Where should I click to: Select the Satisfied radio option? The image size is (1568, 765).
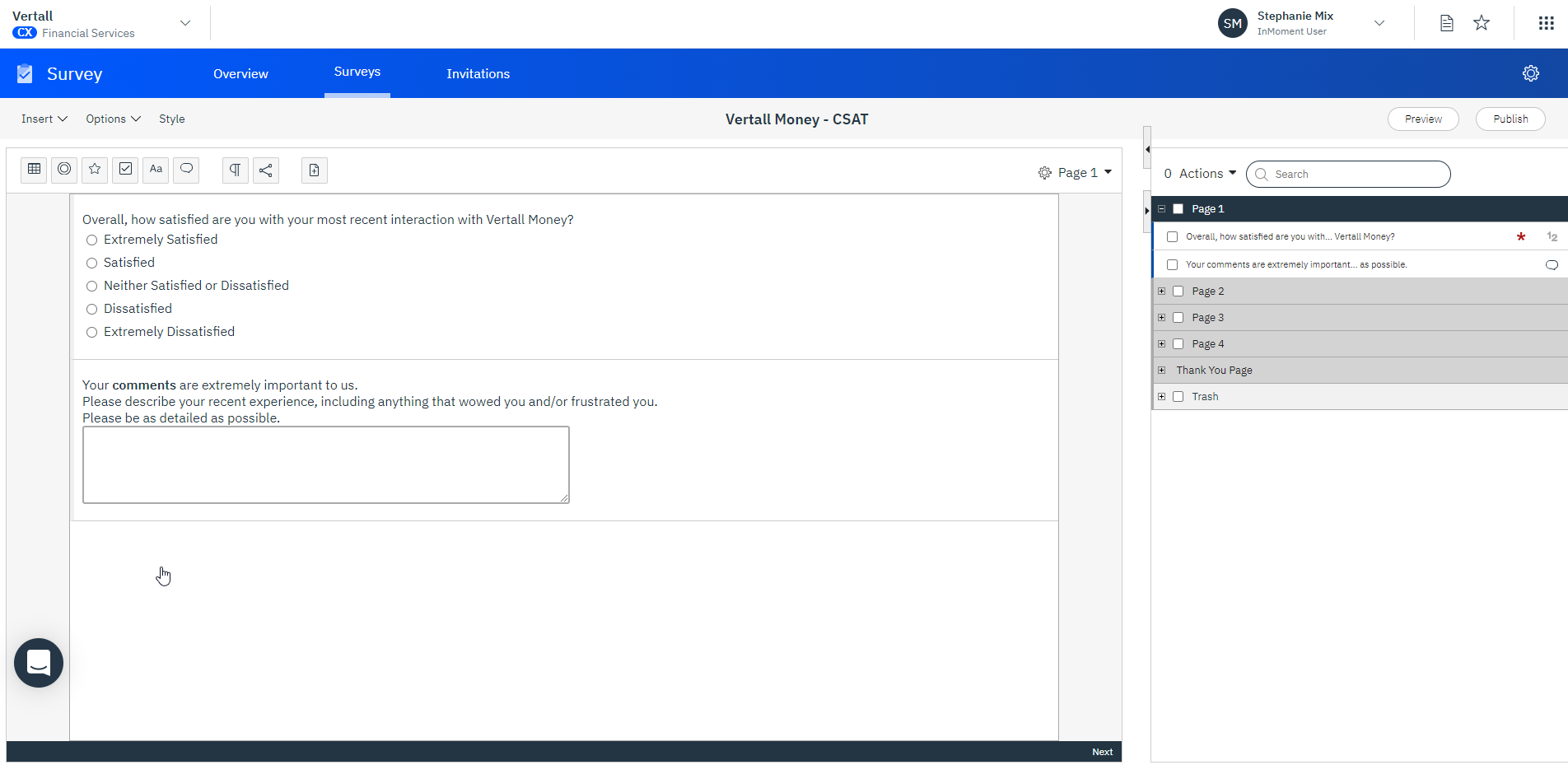[x=92, y=263]
